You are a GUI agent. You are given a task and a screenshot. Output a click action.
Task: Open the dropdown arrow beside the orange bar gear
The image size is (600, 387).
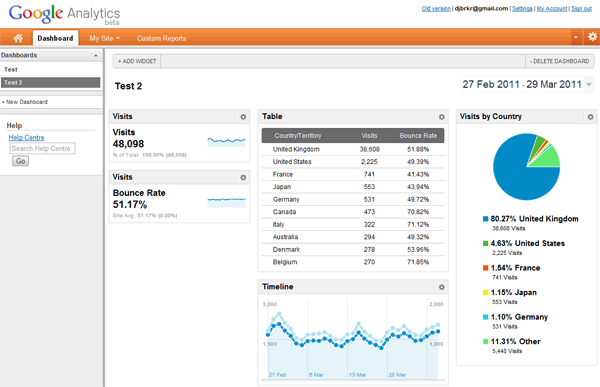click(576, 38)
